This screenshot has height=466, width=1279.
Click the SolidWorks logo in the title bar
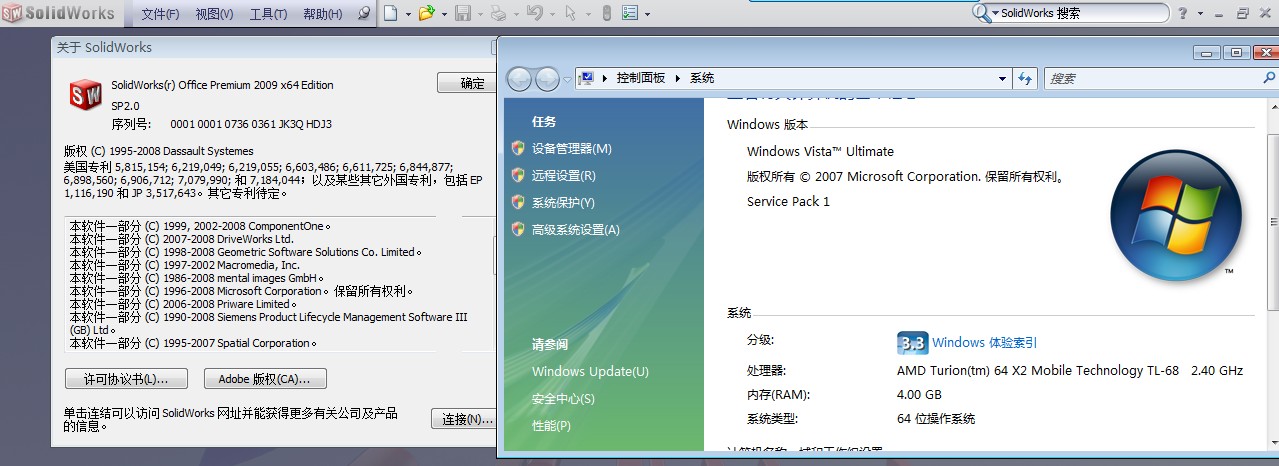point(58,14)
